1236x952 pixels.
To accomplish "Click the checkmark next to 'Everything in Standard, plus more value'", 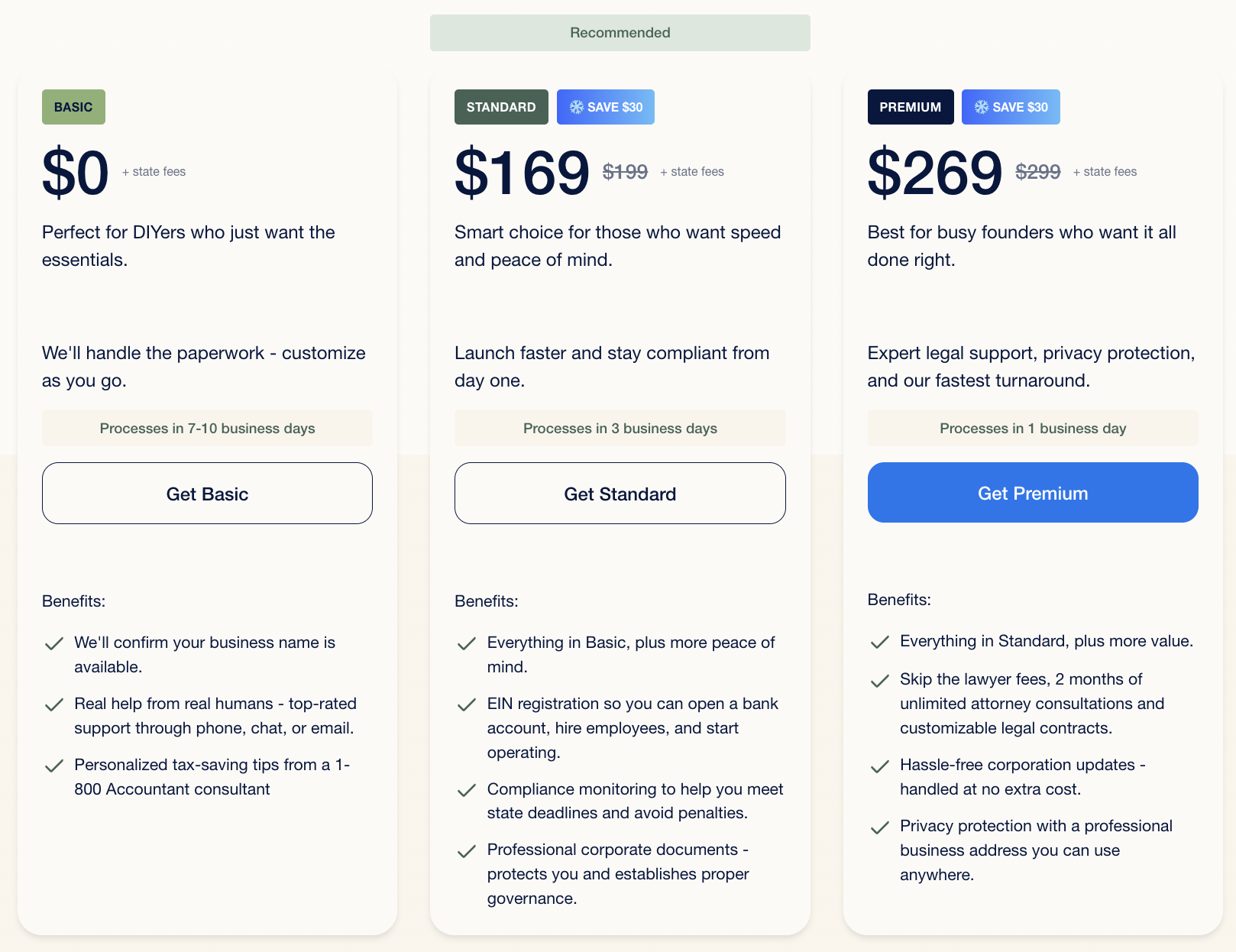I will point(880,643).
